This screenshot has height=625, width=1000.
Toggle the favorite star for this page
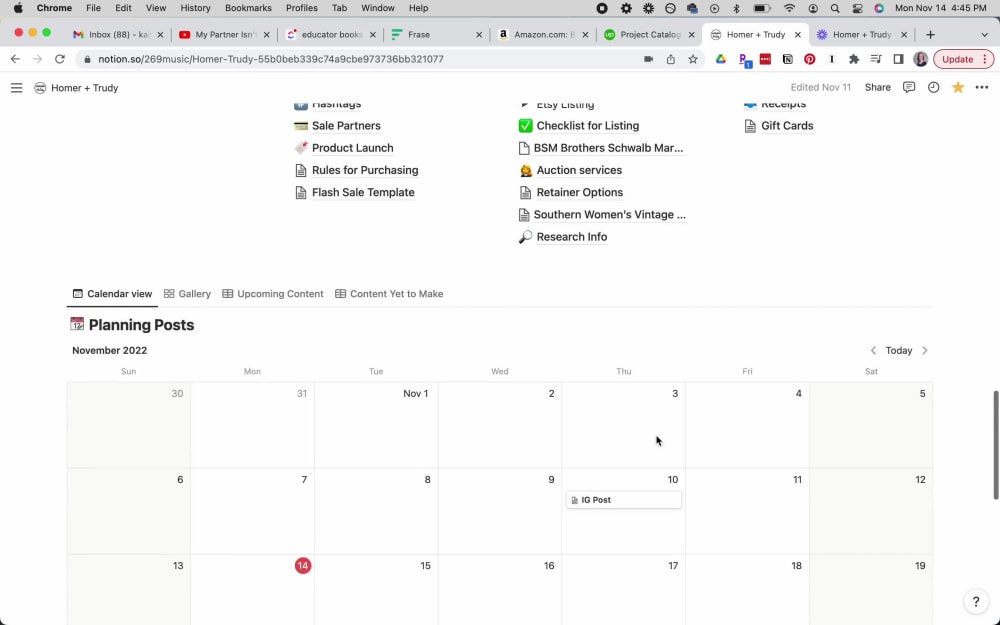(x=957, y=87)
